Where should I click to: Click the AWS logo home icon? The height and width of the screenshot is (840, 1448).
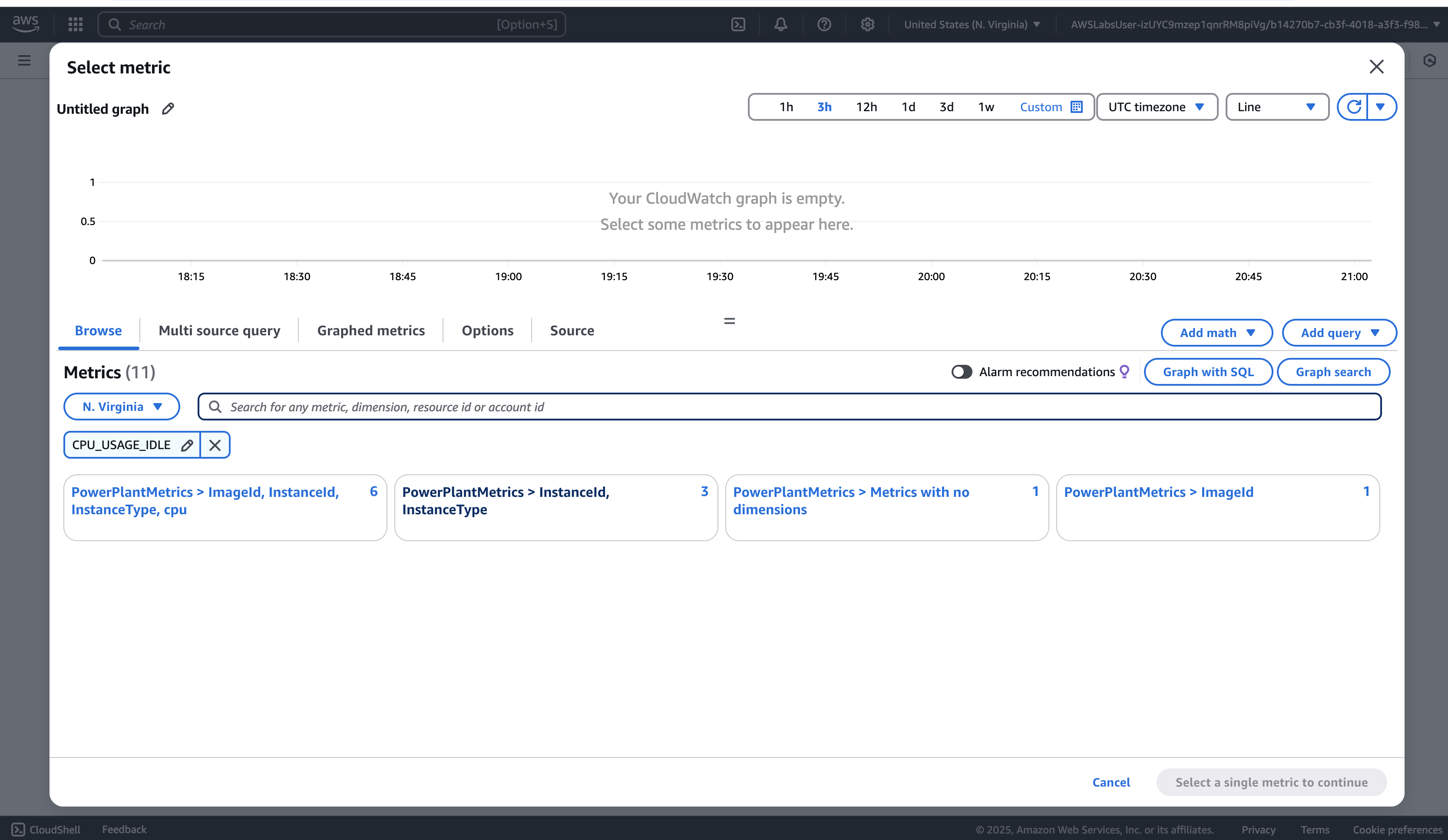point(26,23)
